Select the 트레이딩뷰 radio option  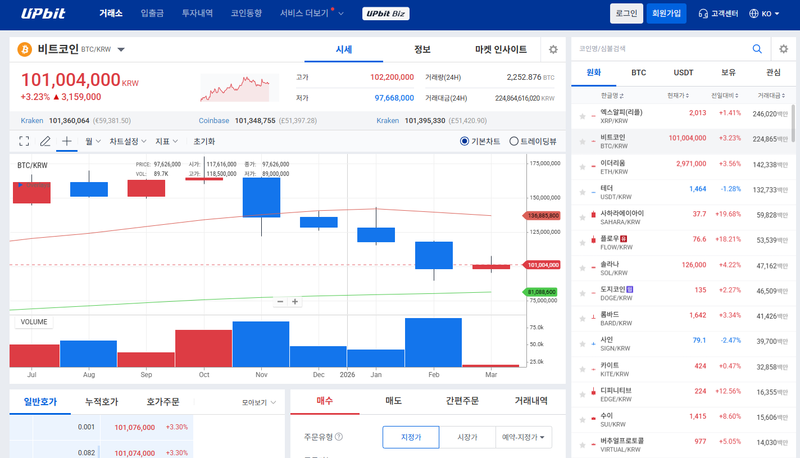pyautogui.click(x=514, y=142)
